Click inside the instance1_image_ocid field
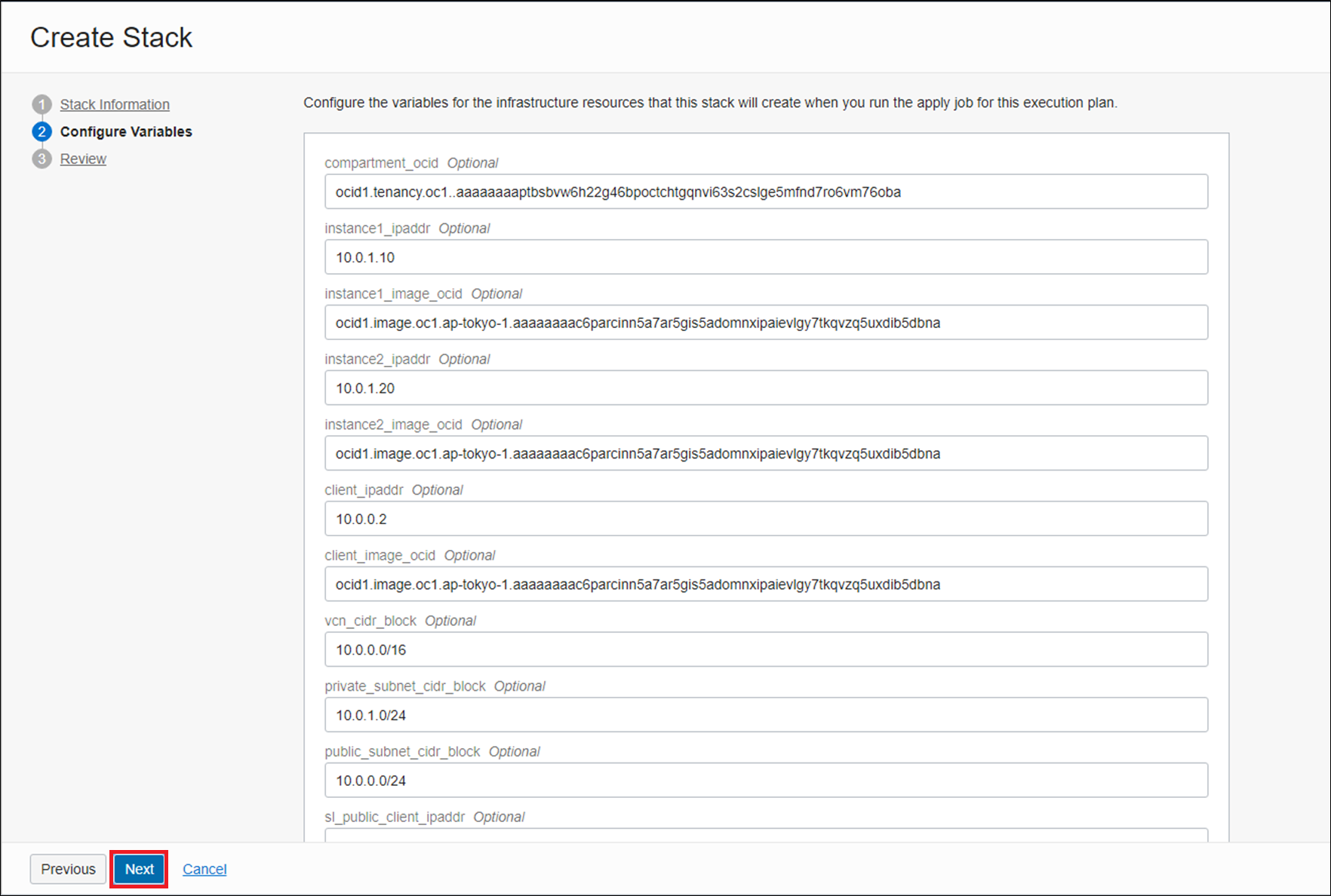Image resolution: width=1331 pixels, height=896 pixels. [x=765, y=322]
